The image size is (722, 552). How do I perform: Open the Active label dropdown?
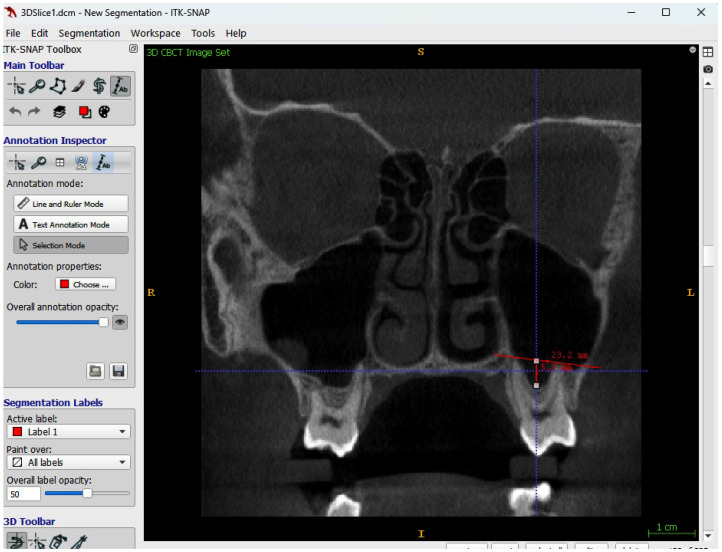click(x=69, y=432)
